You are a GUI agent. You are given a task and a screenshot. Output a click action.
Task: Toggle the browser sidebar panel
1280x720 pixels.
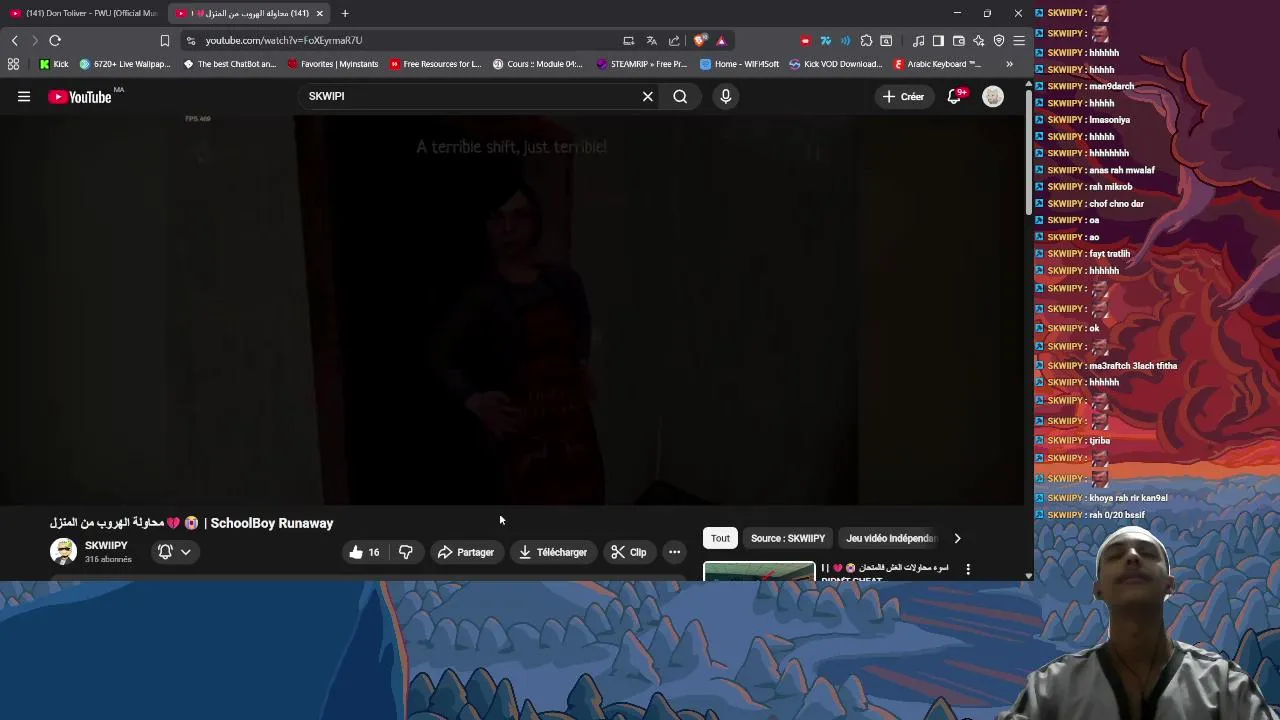coord(938,40)
